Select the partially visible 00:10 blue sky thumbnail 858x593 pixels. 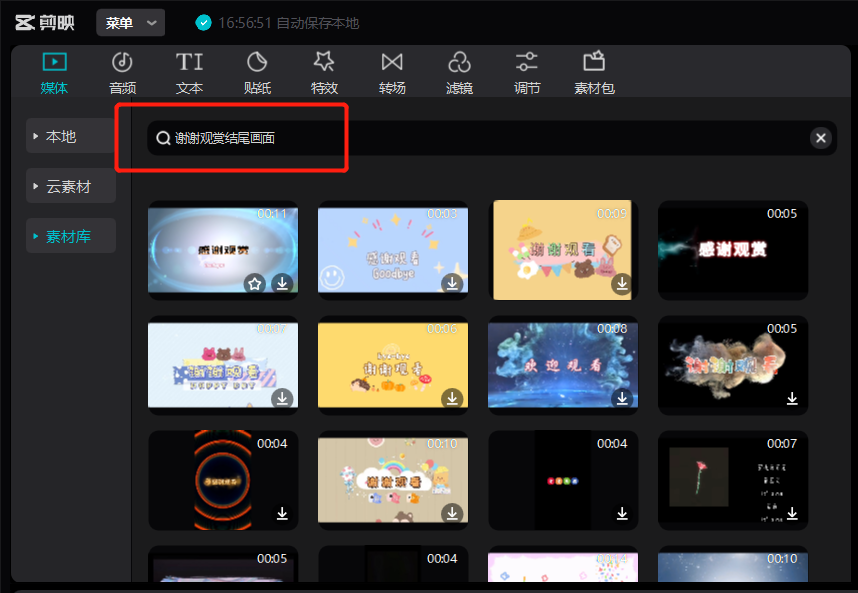pos(733,564)
